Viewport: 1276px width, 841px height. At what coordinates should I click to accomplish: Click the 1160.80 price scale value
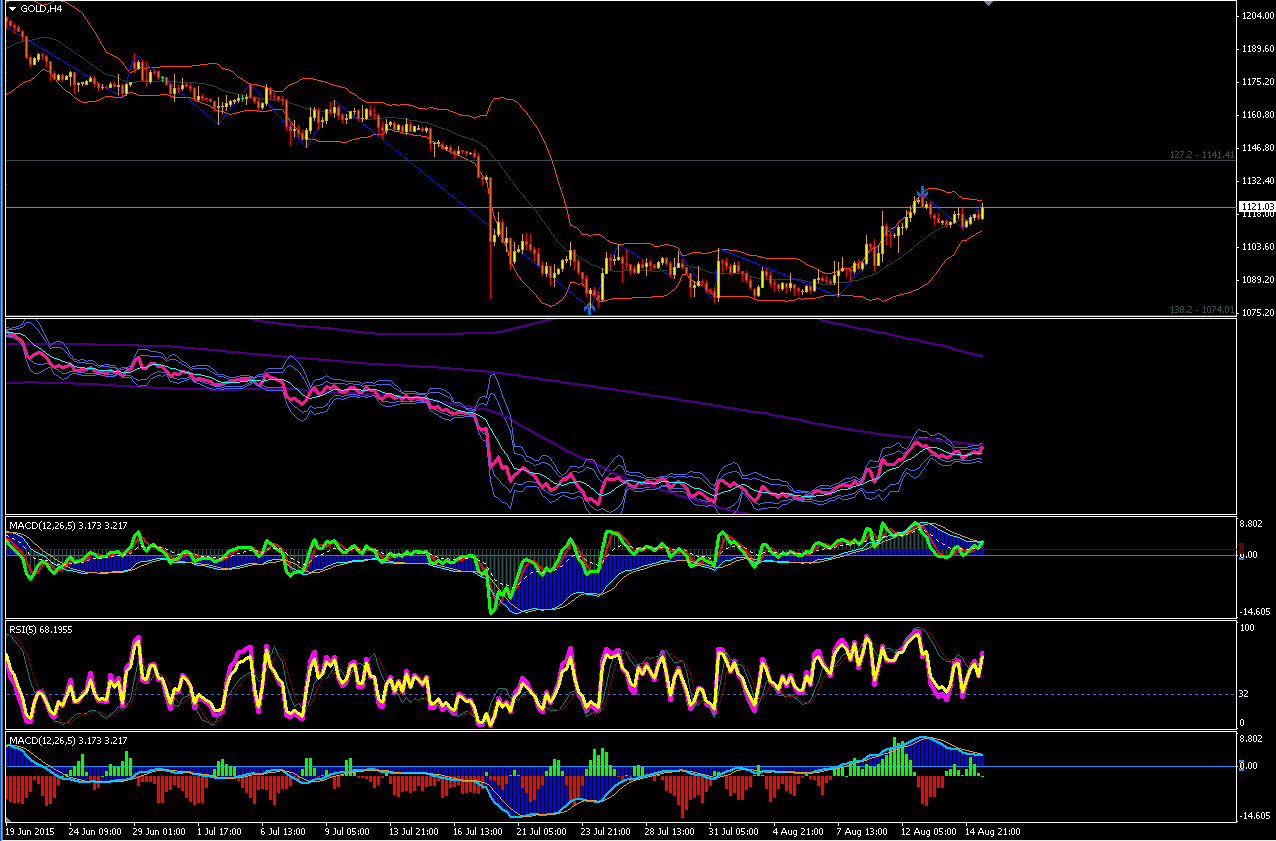1256,115
